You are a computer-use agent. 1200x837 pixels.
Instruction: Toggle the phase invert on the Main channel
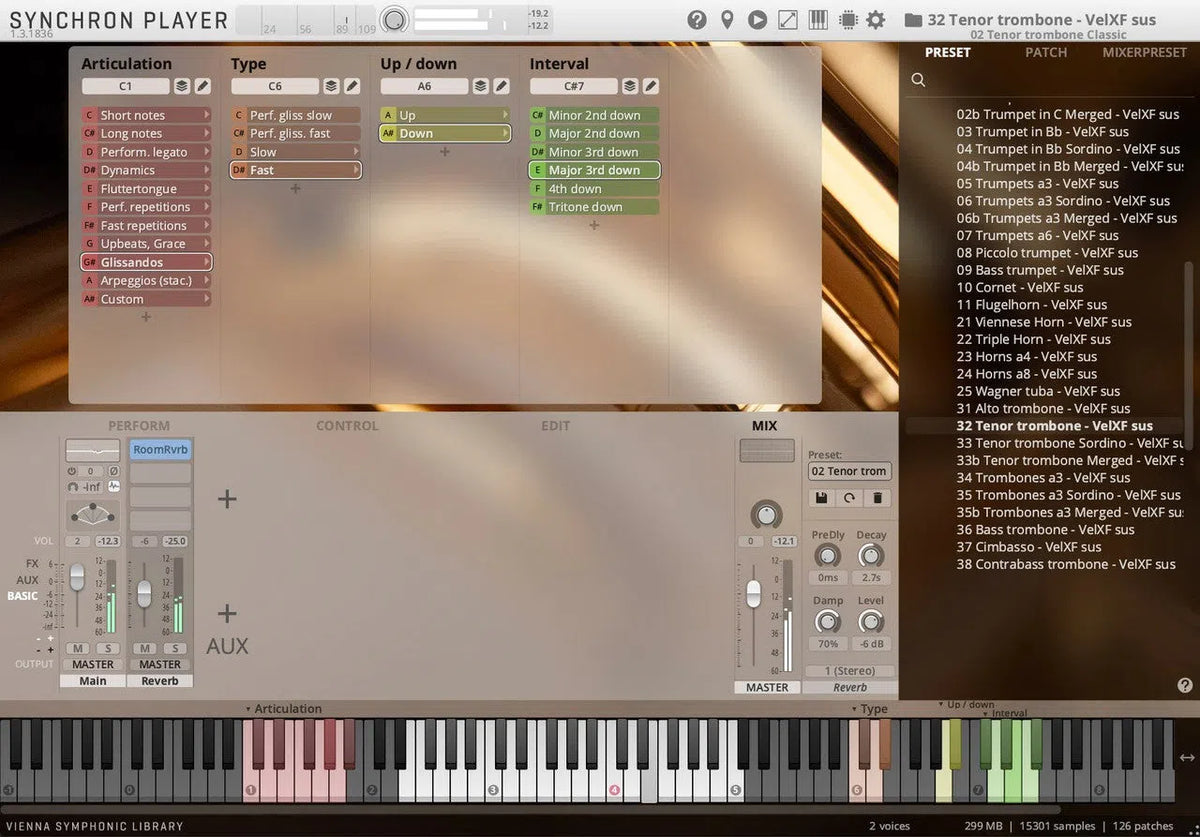[113, 471]
